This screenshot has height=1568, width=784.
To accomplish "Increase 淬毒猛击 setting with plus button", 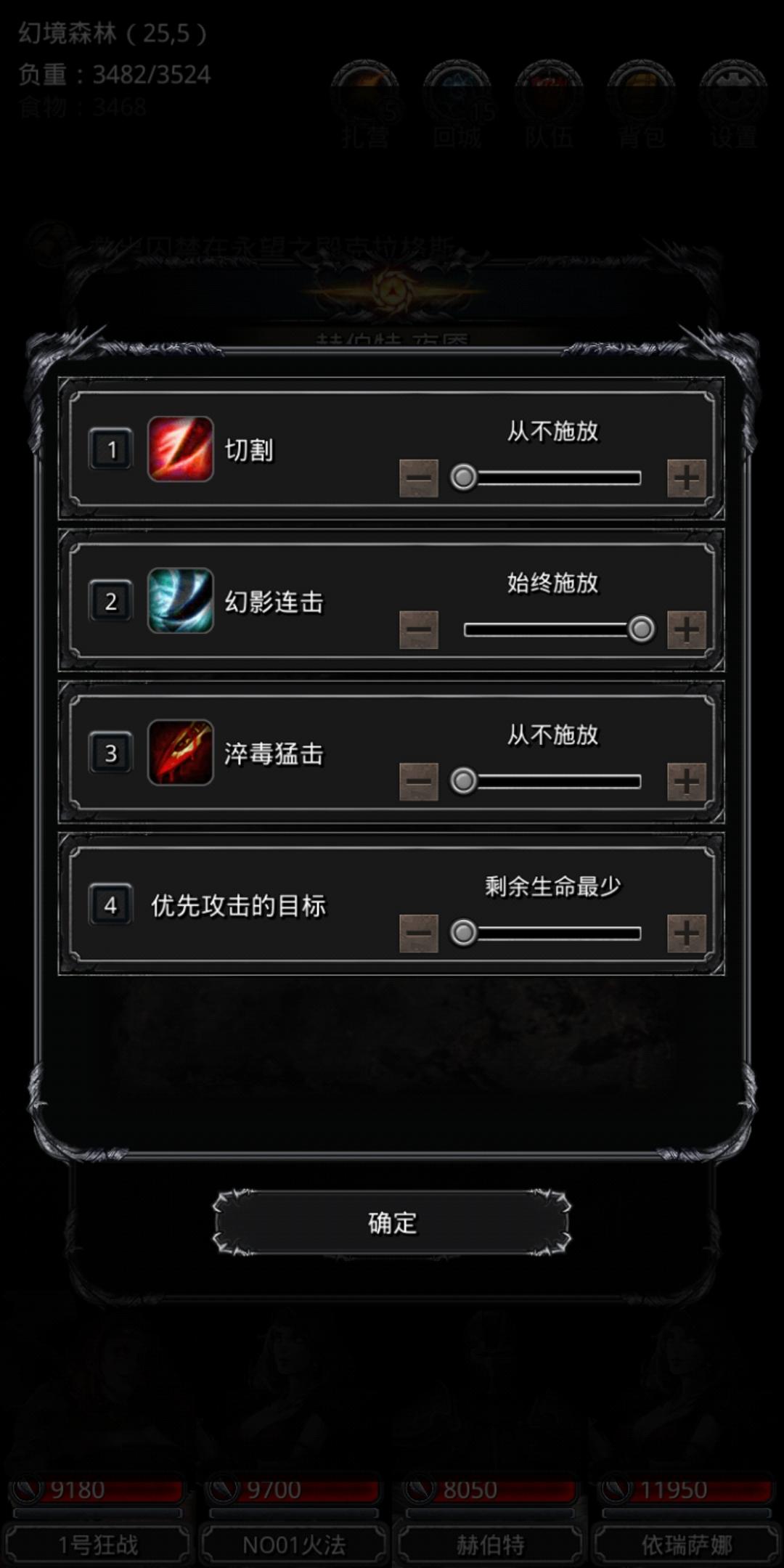I will pos(686,782).
